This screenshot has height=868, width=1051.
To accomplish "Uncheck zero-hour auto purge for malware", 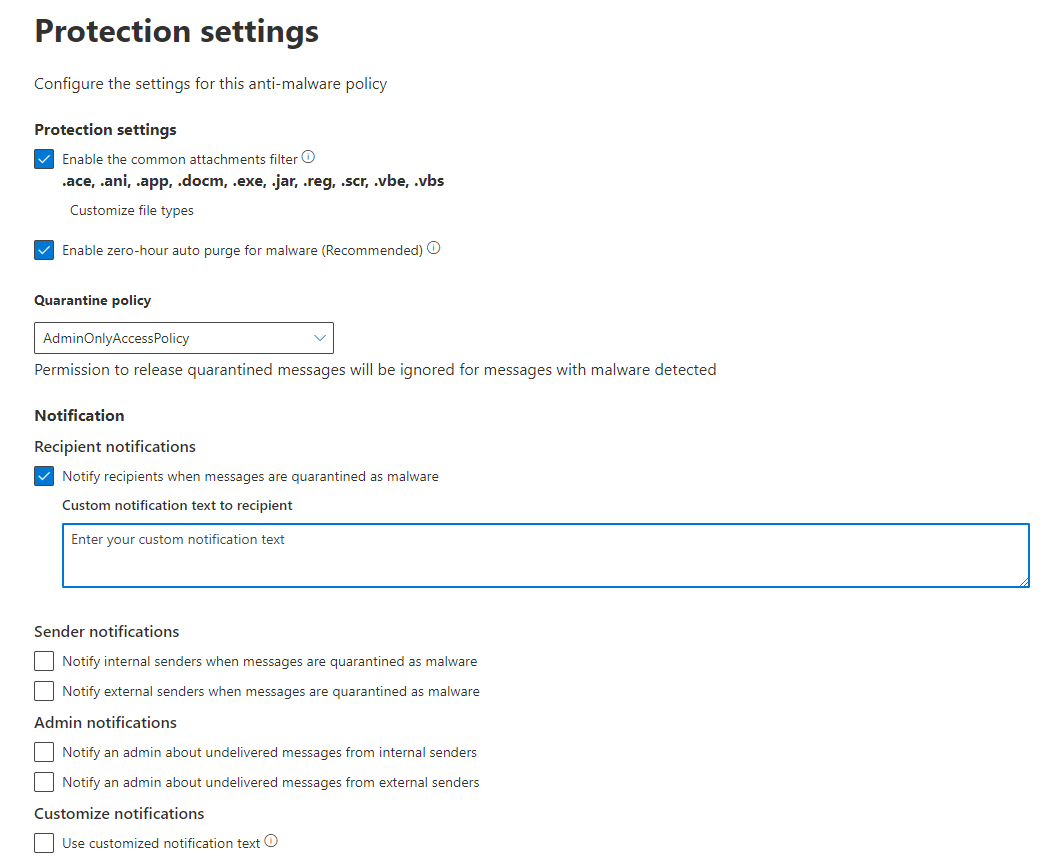I will [44, 249].
